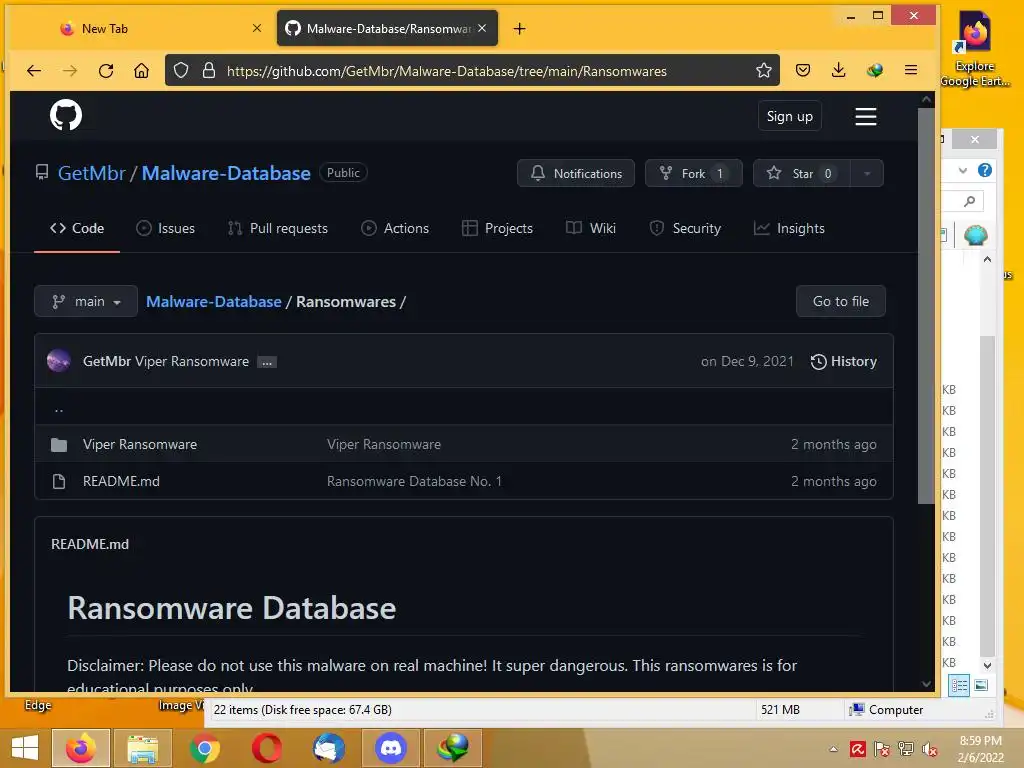This screenshot has height=768, width=1024.
Task: Go back with the browser back arrow
Action: 34,71
